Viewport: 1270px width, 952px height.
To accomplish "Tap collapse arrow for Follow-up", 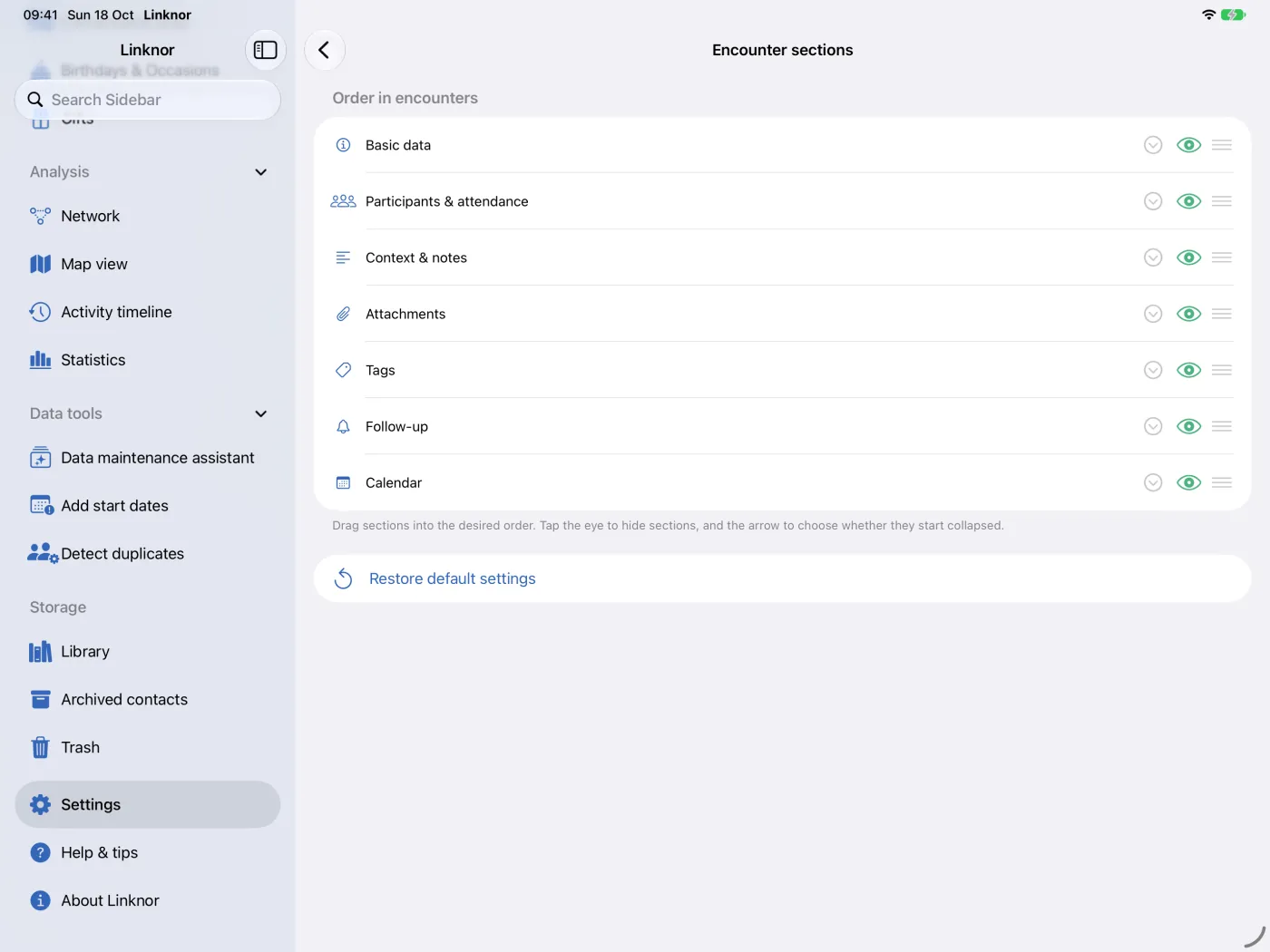I will [1153, 426].
